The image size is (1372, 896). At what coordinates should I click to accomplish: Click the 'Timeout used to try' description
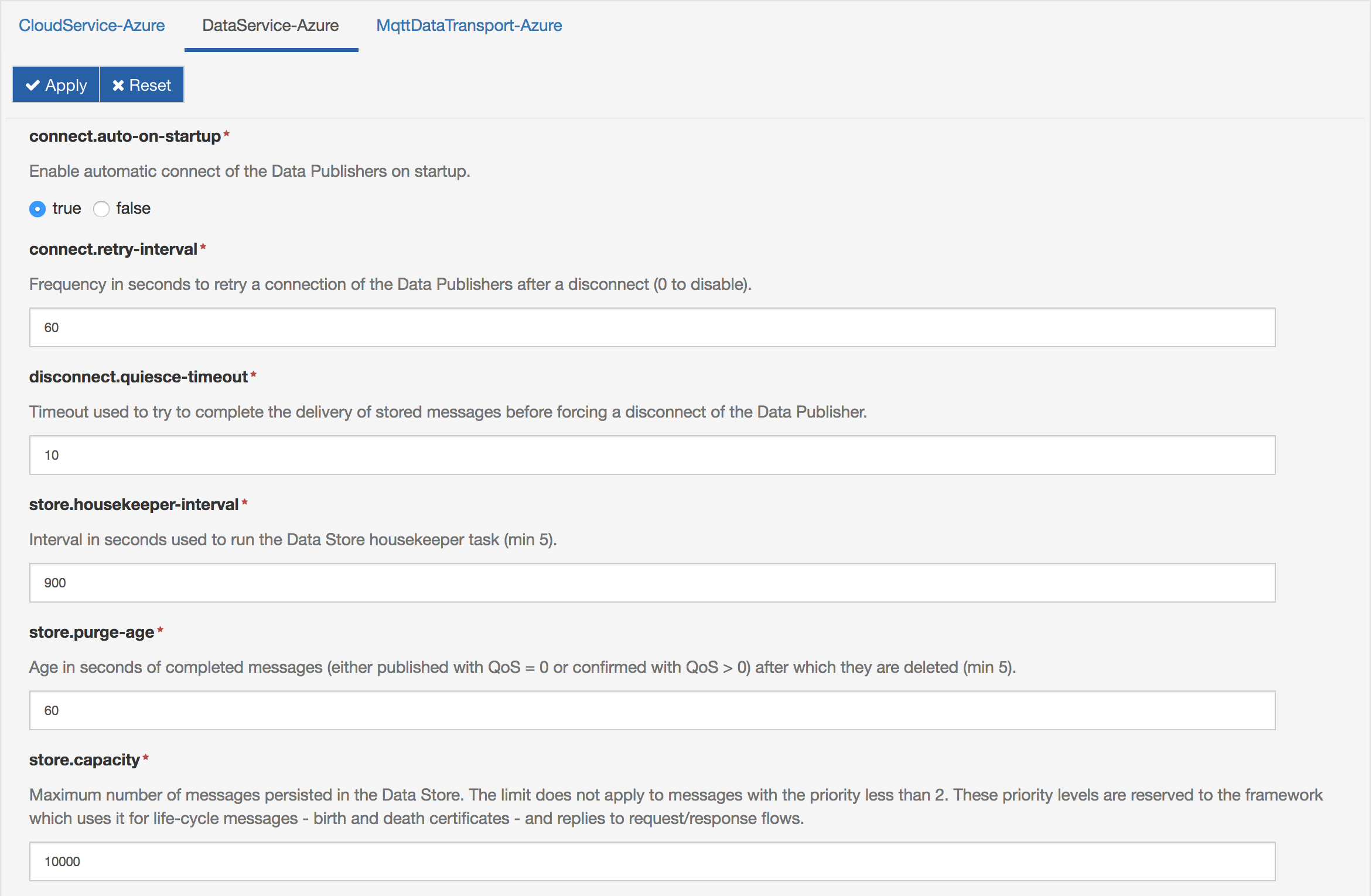[448, 412]
